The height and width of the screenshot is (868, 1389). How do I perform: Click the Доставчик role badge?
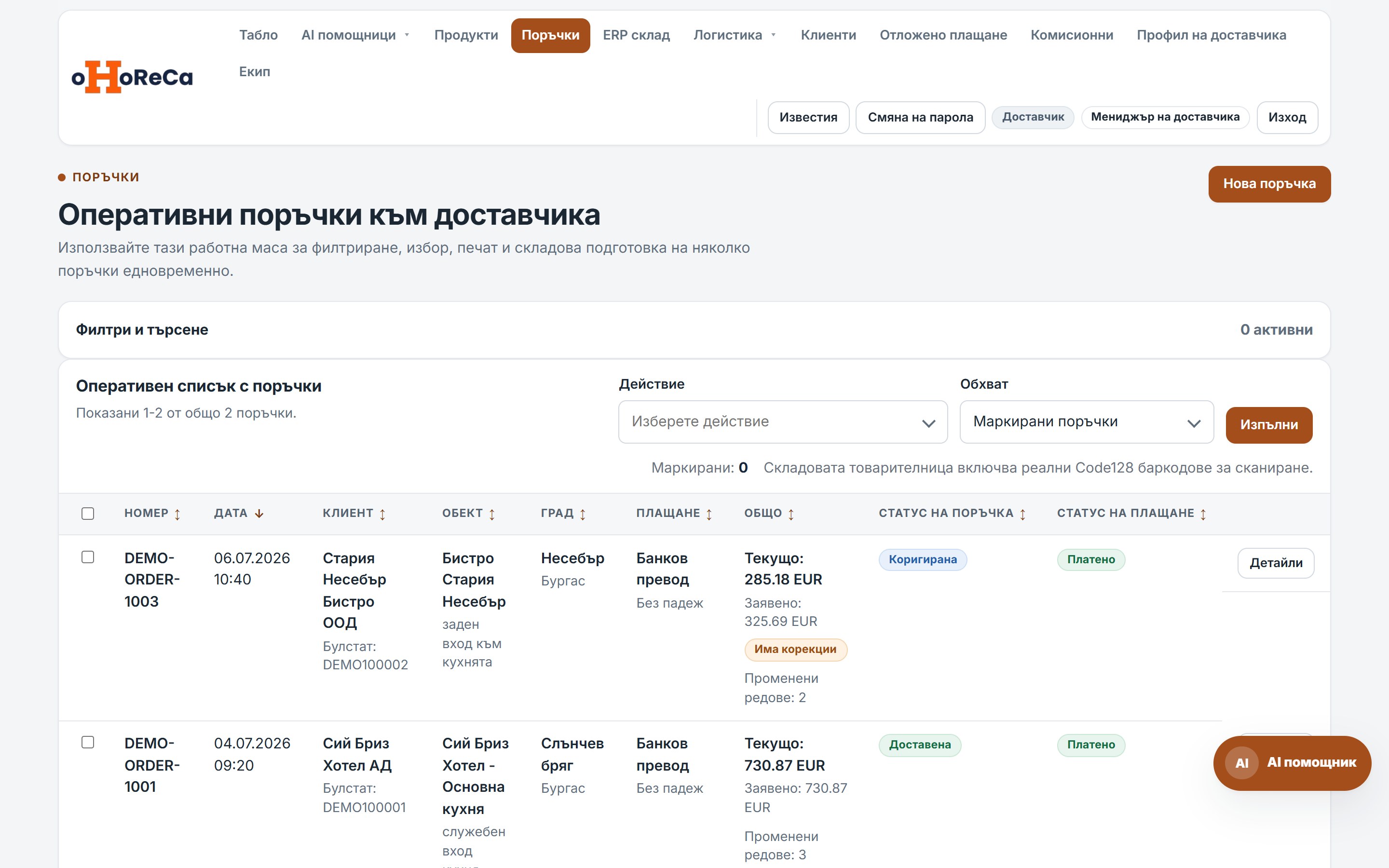click(1033, 117)
